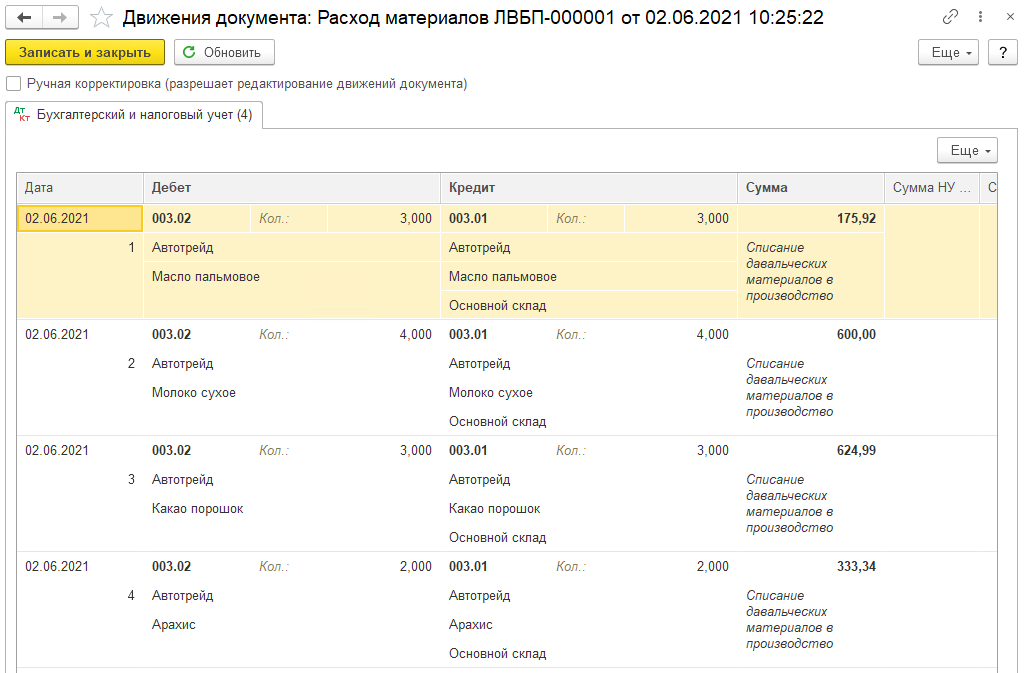This screenshot has height=673, width=1032.
Task: Click the Кредит column header
Action: [588, 187]
